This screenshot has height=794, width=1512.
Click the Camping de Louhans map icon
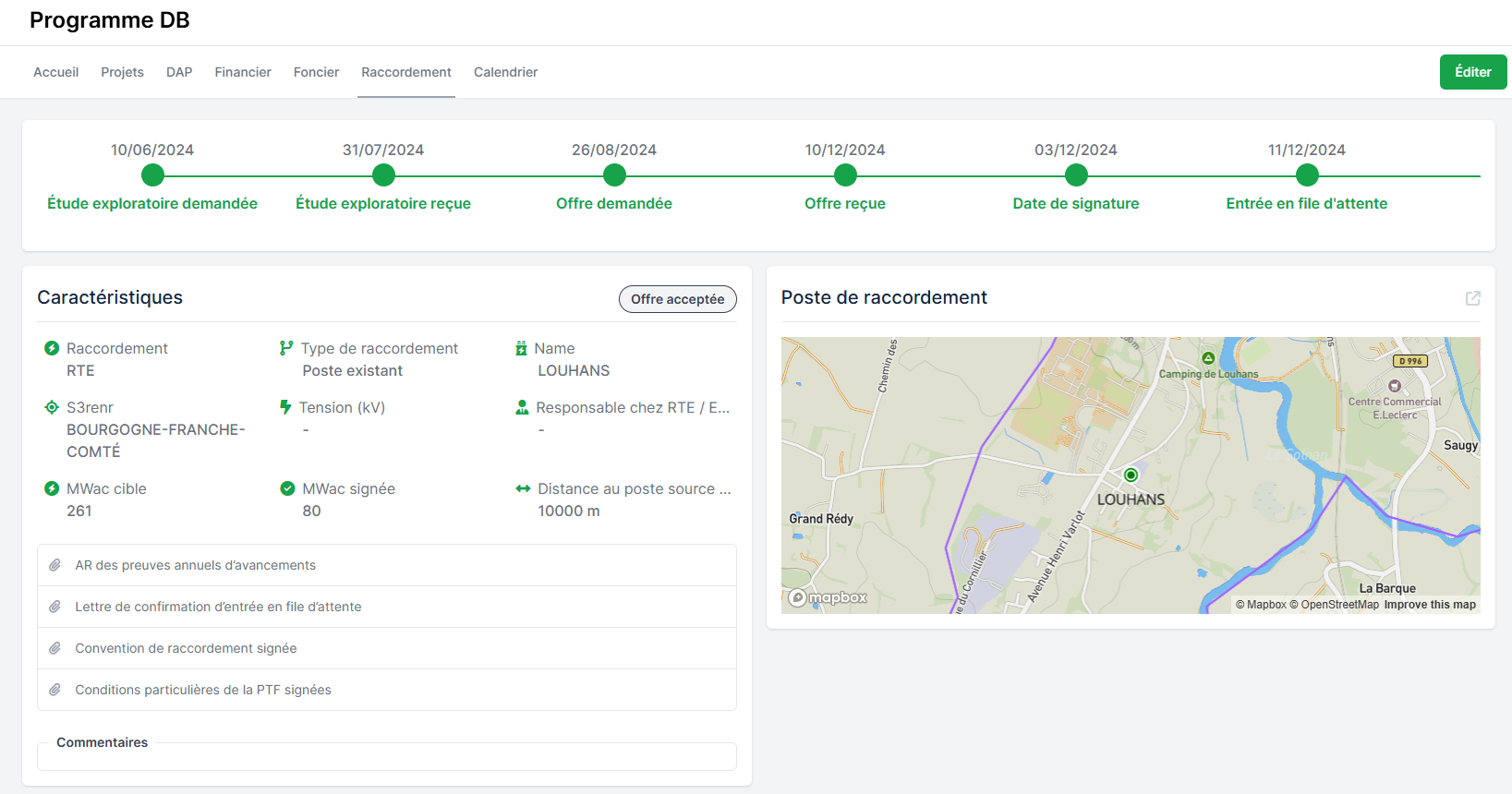pos(1208,358)
